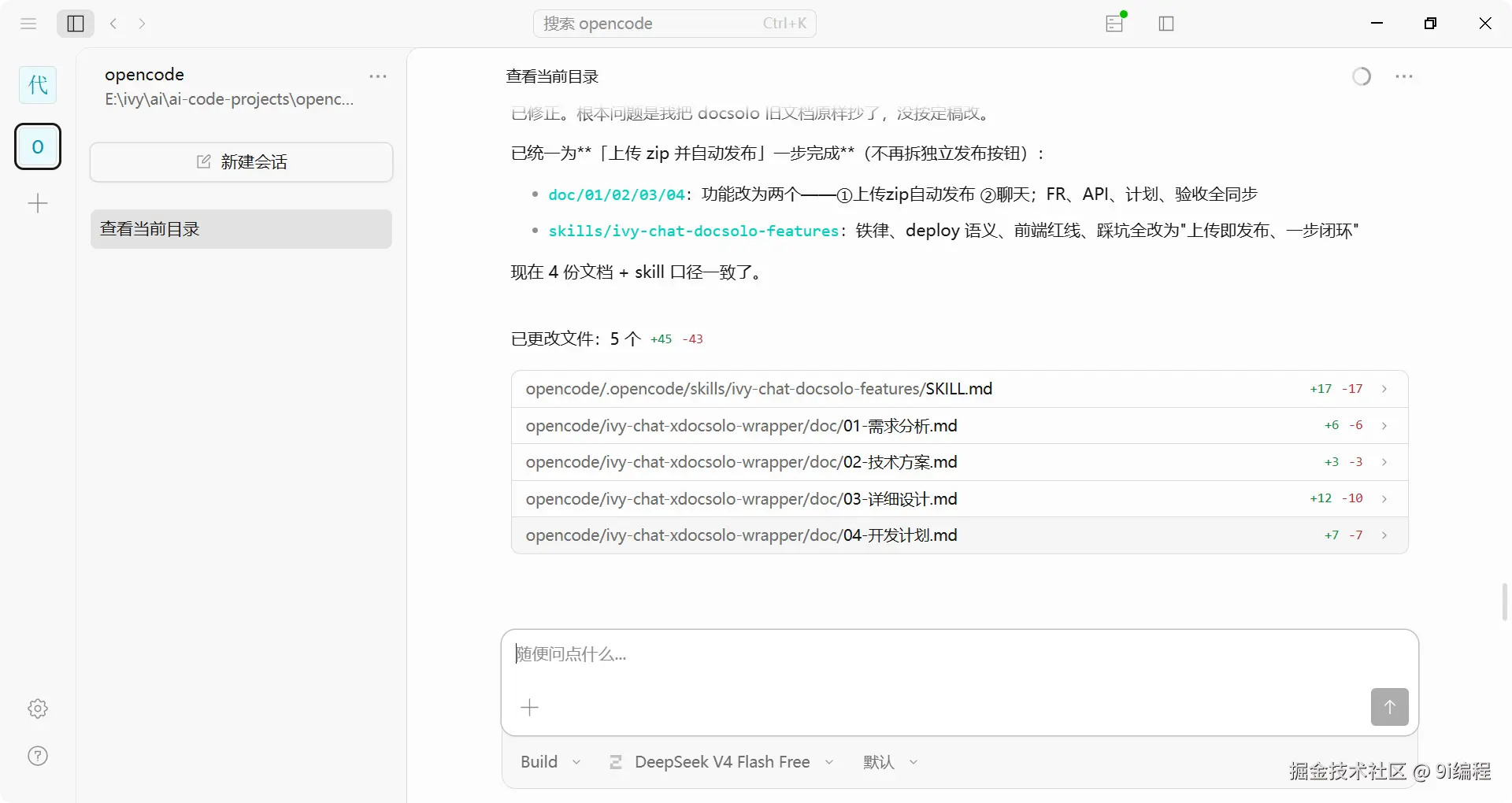Open the 01-需求分析.md changed file row

point(959,426)
